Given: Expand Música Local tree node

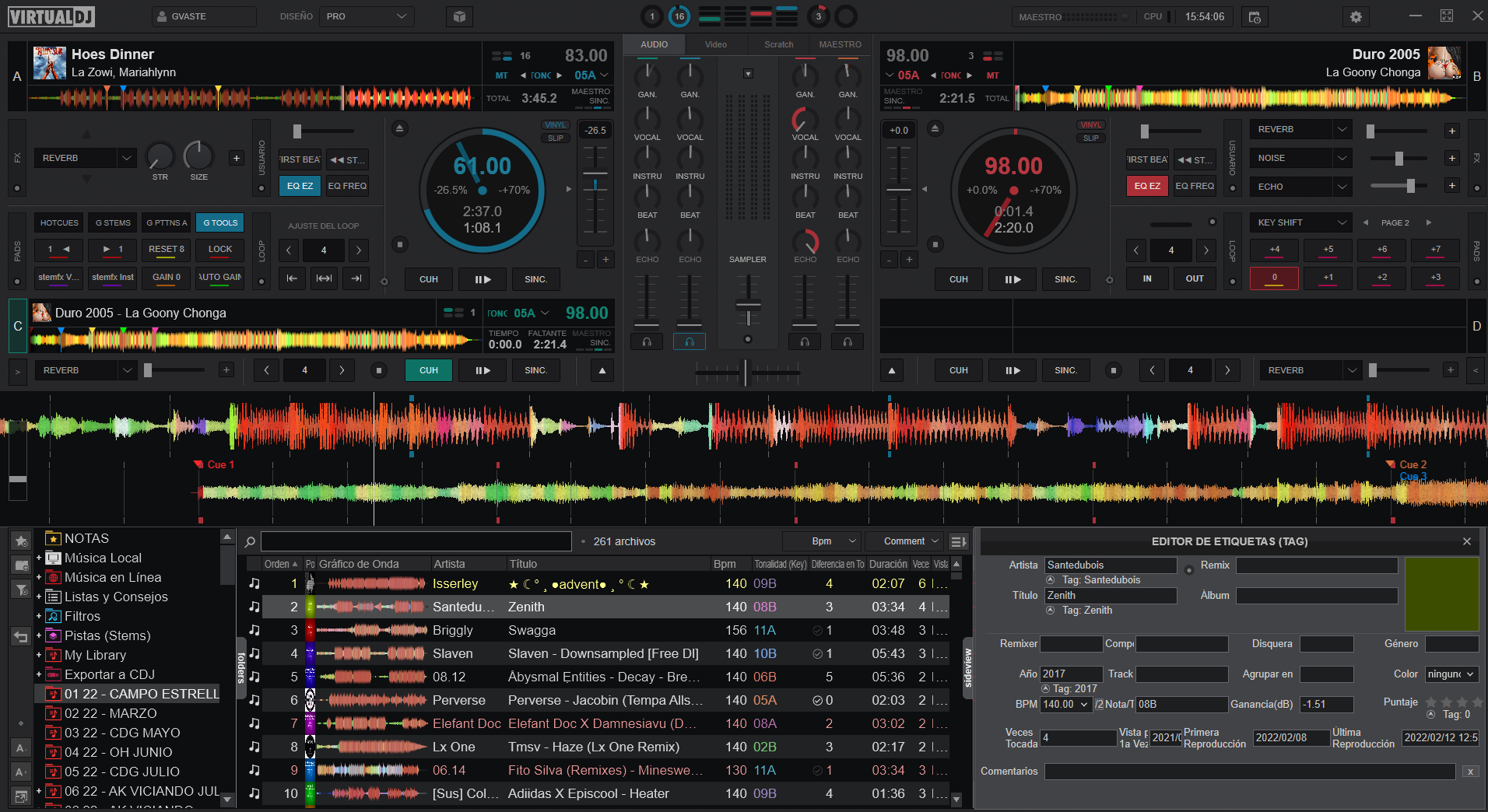Looking at the screenshot, I should 38,558.
